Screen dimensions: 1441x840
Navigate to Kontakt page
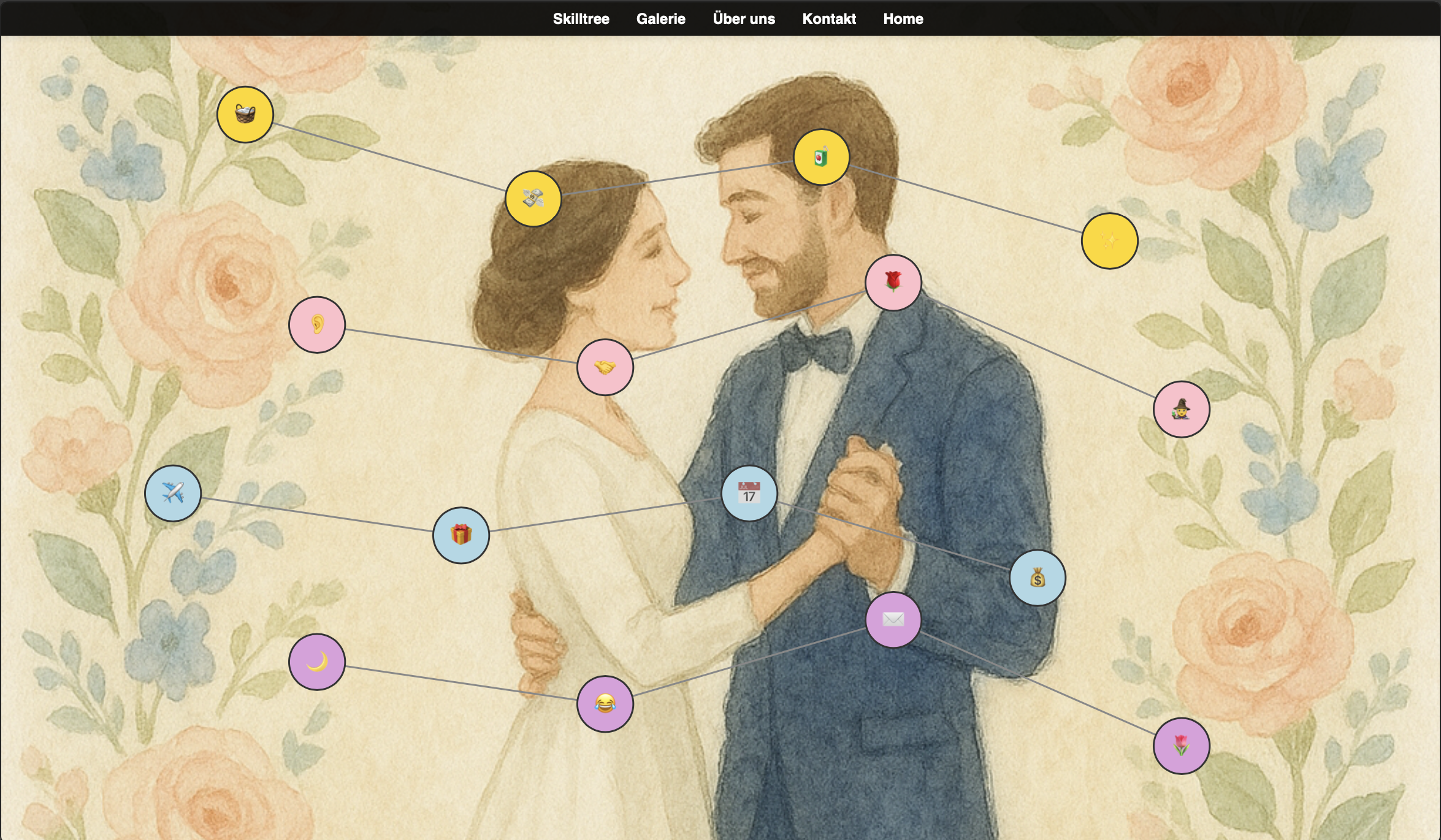(828, 19)
